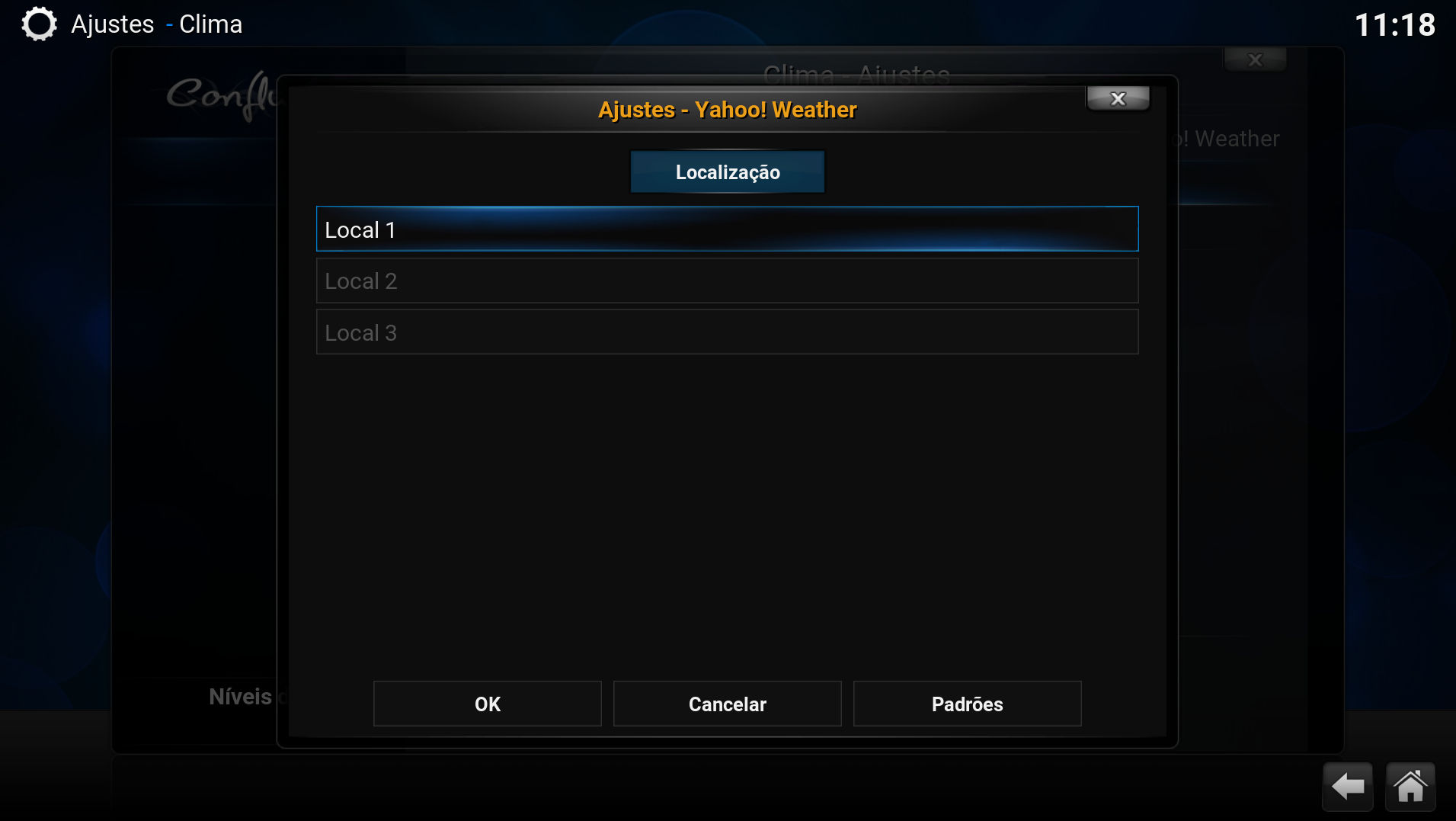Screen dimensions: 1456x821
Task: Click the dialog title Ajustes - Yahoo! Weather
Action: click(728, 110)
